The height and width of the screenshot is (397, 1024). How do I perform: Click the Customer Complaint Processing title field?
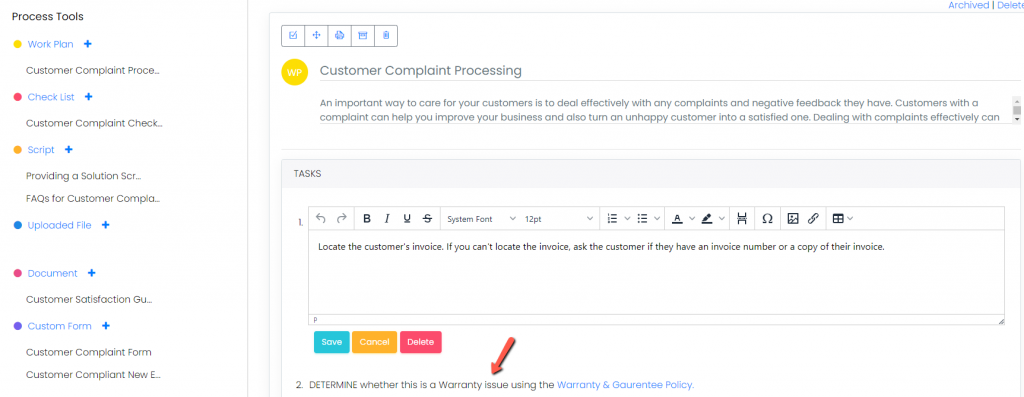669,71
